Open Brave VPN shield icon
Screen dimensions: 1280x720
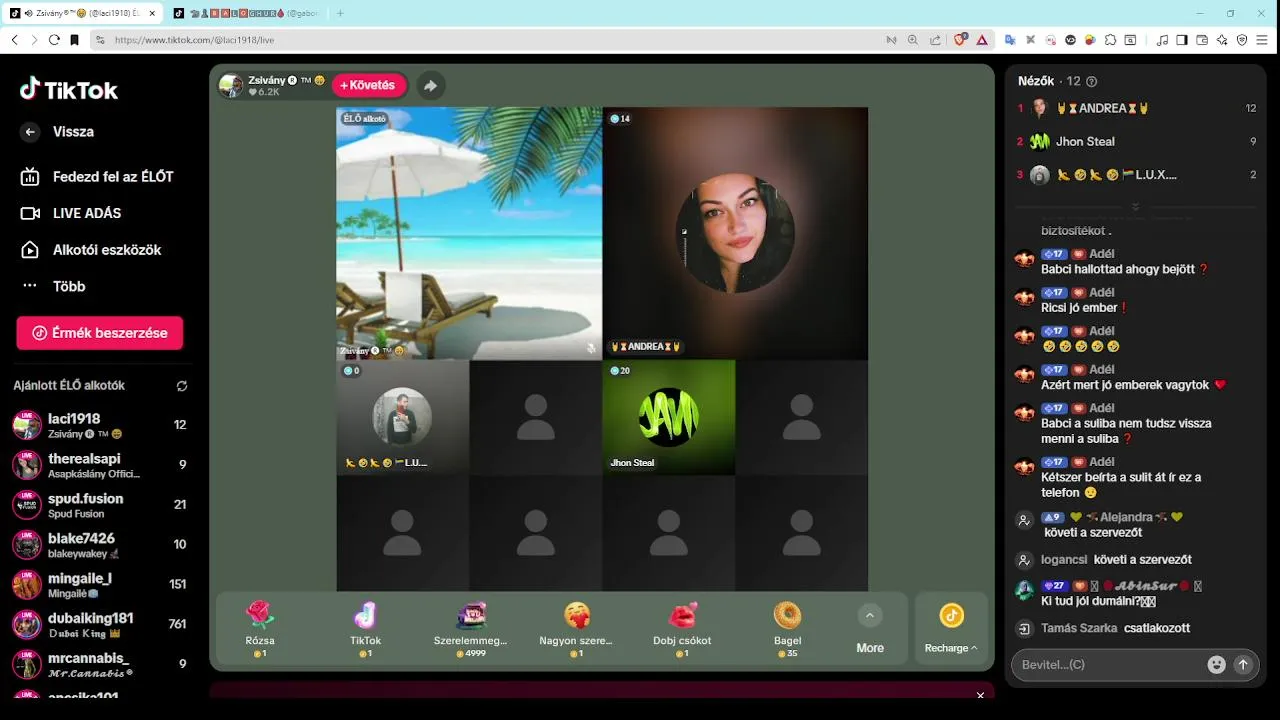pyautogui.click(x=1242, y=40)
